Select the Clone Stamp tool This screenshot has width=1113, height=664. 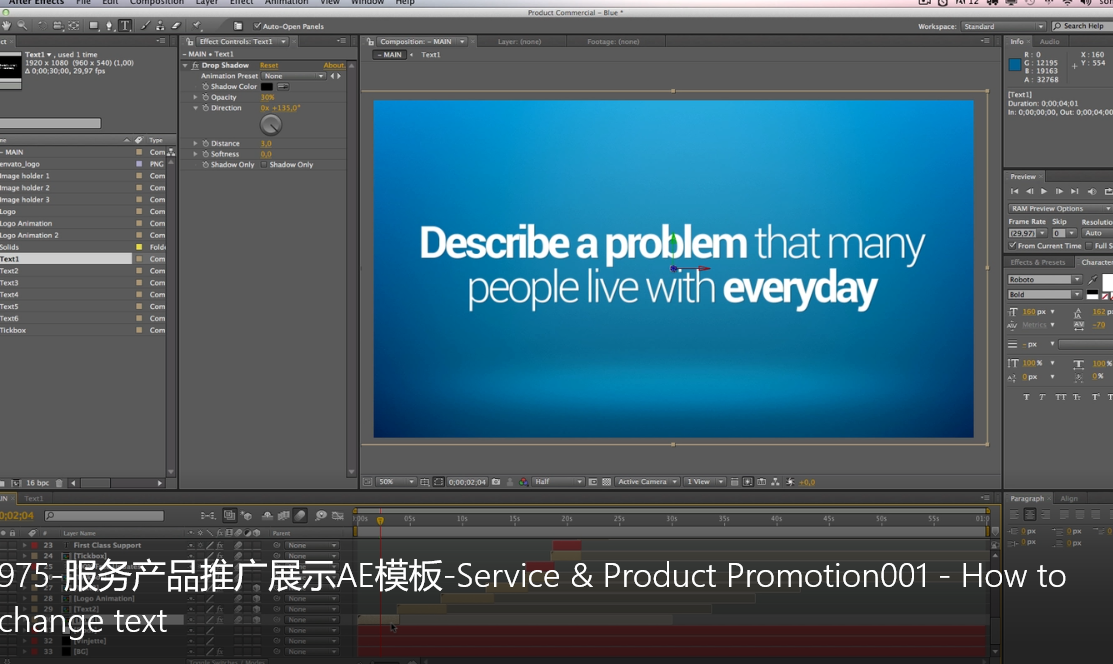(x=160, y=26)
